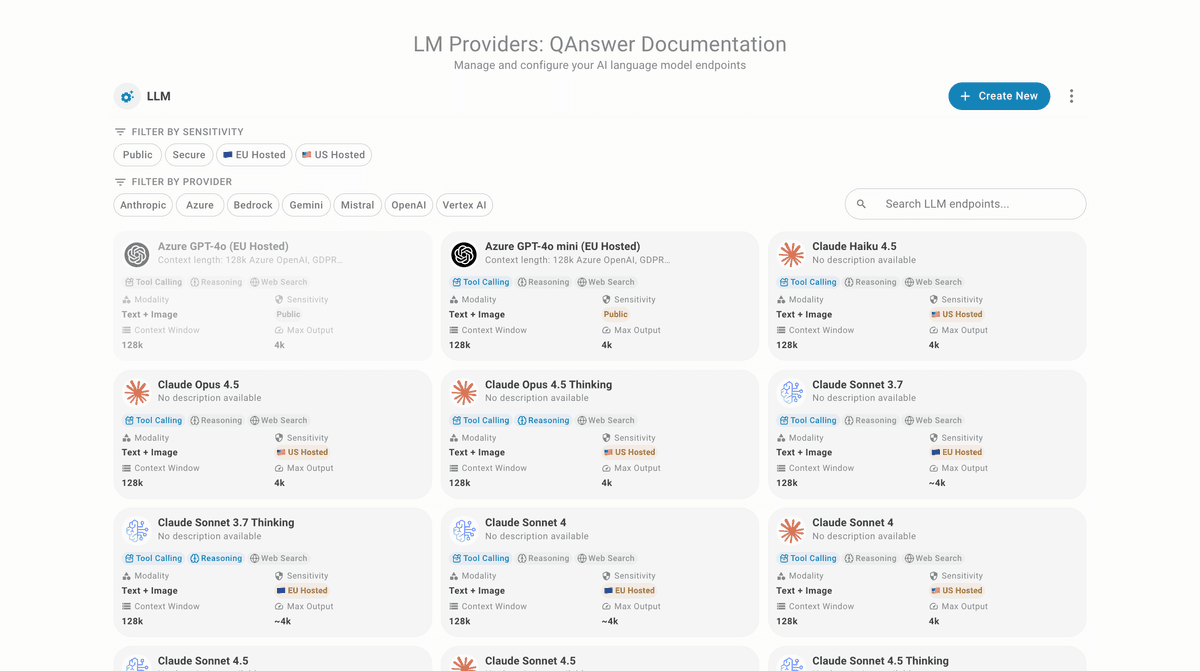Open the Claude Sonnet 4.5 Thinking card title

point(880,660)
